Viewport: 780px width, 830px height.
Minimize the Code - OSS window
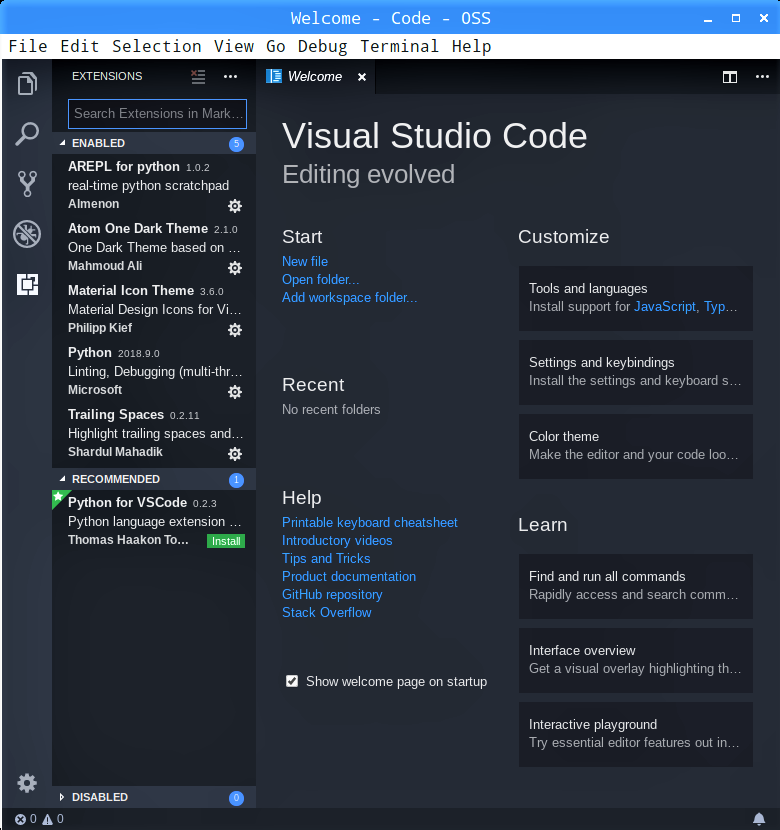pos(708,19)
